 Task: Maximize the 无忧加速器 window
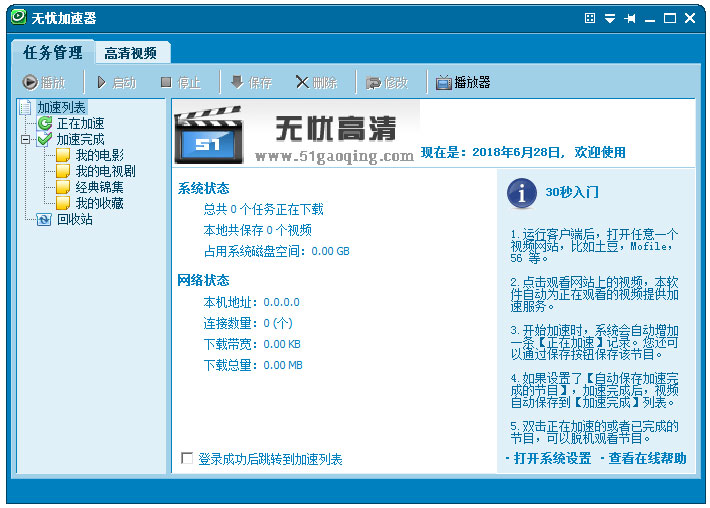click(670, 18)
